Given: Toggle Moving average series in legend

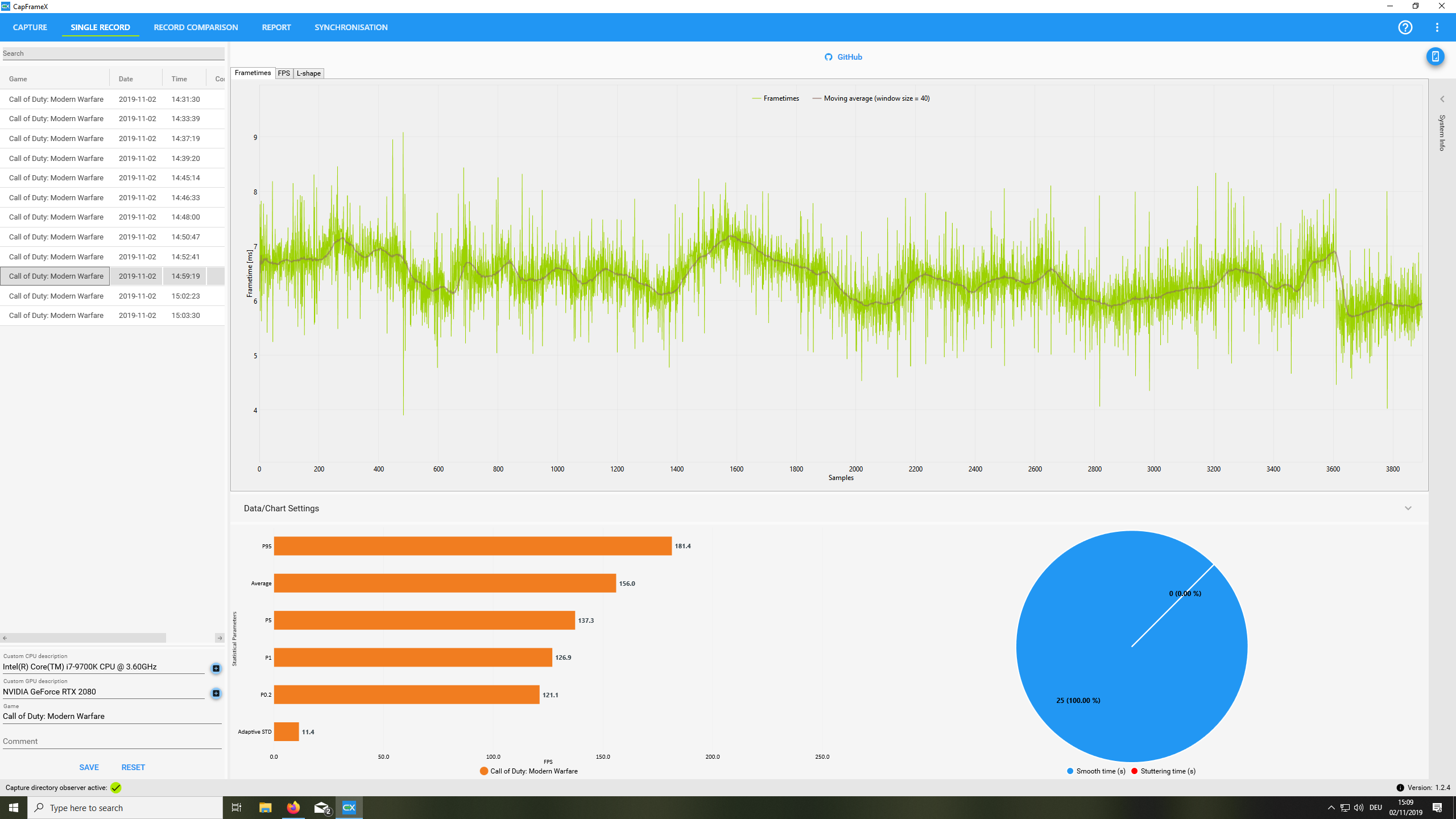Looking at the screenshot, I should (x=871, y=98).
